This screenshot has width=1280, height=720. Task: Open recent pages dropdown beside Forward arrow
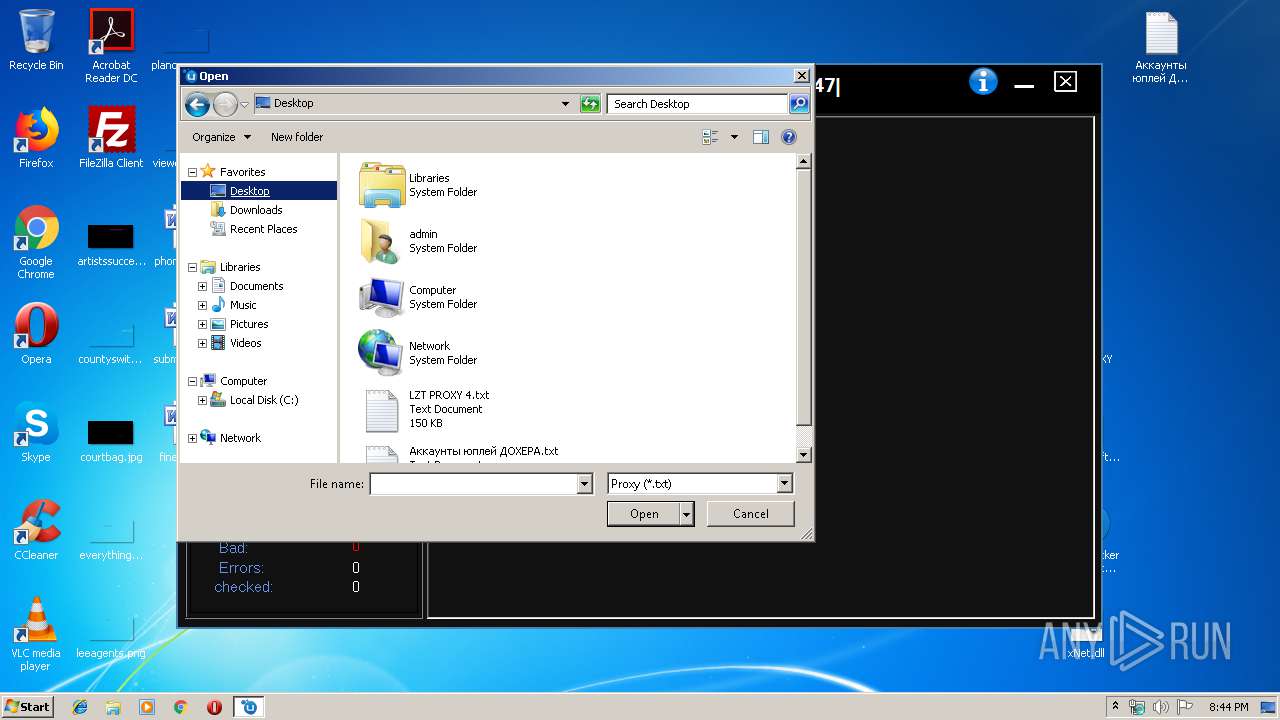pyautogui.click(x=244, y=104)
